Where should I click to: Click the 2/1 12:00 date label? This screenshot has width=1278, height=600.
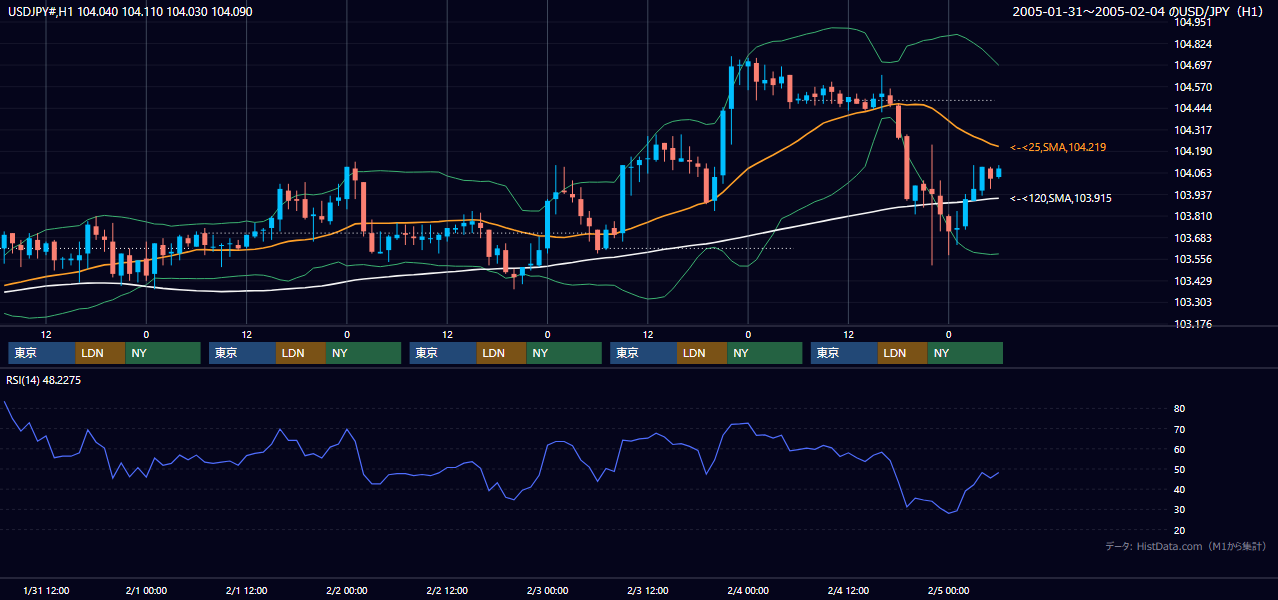pos(246,591)
